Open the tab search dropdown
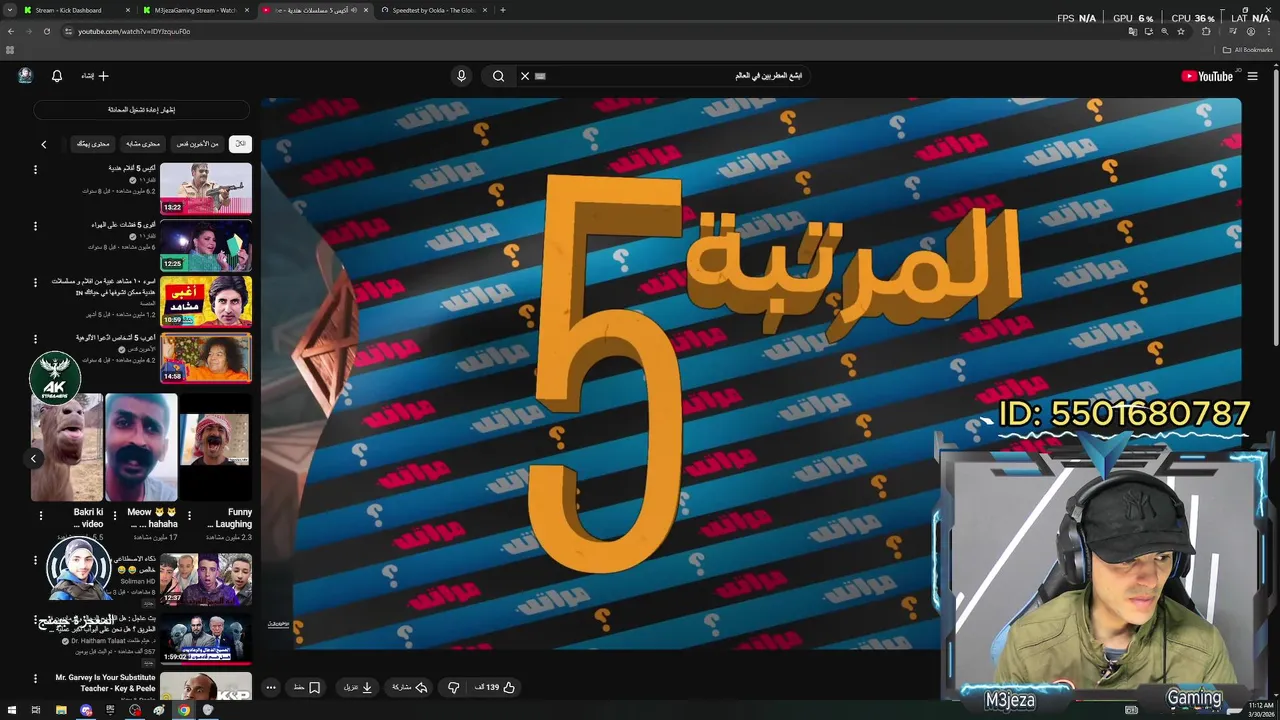 10,10
